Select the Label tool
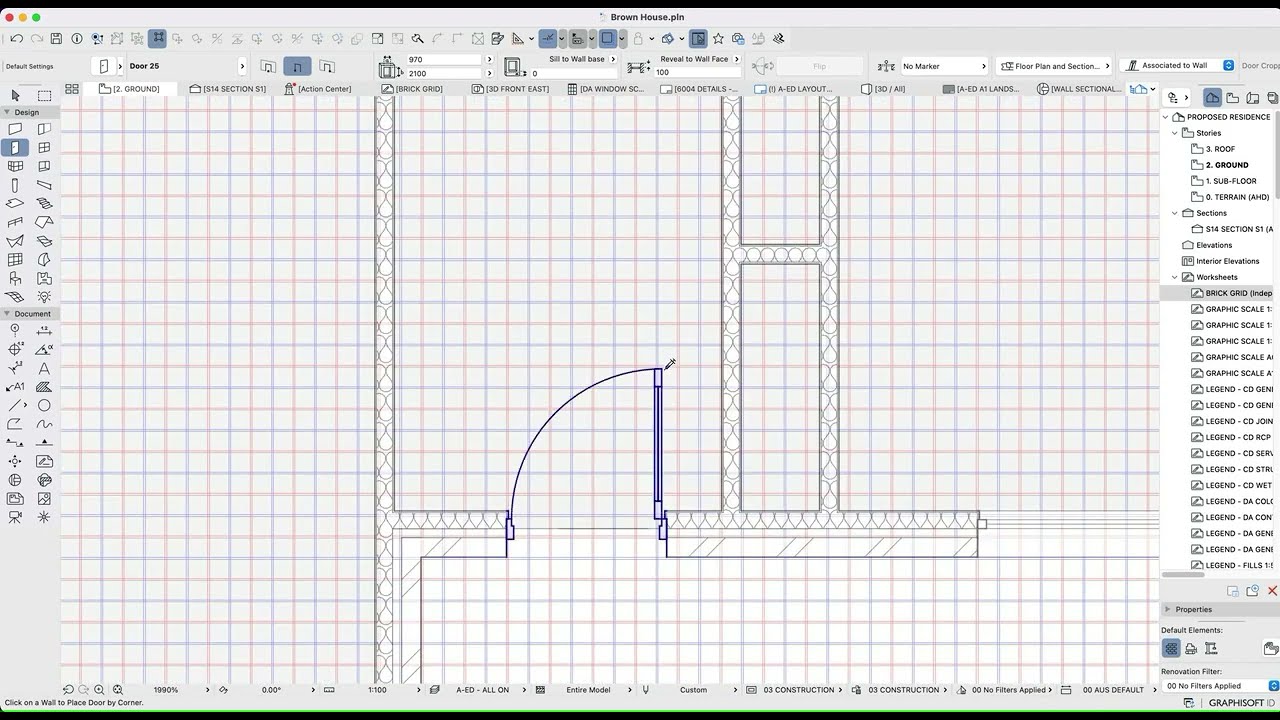 pyautogui.click(x=15, y=386)
